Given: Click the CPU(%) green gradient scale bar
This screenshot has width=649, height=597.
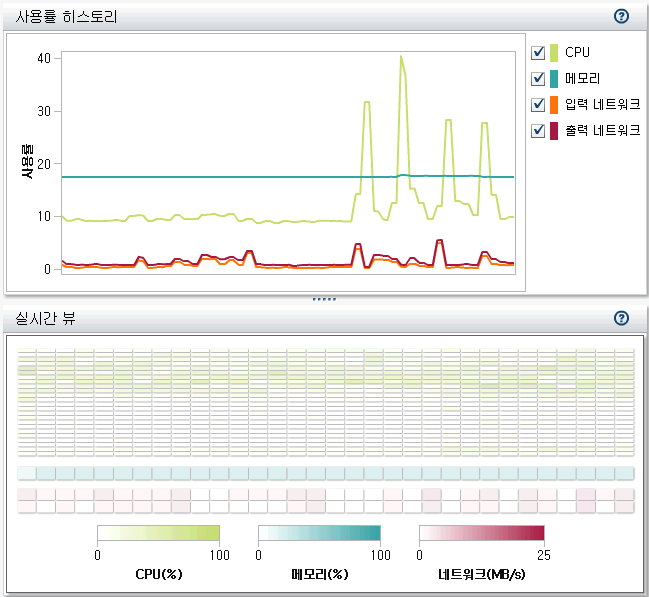Looking at the screenshot, I should 158,532.
